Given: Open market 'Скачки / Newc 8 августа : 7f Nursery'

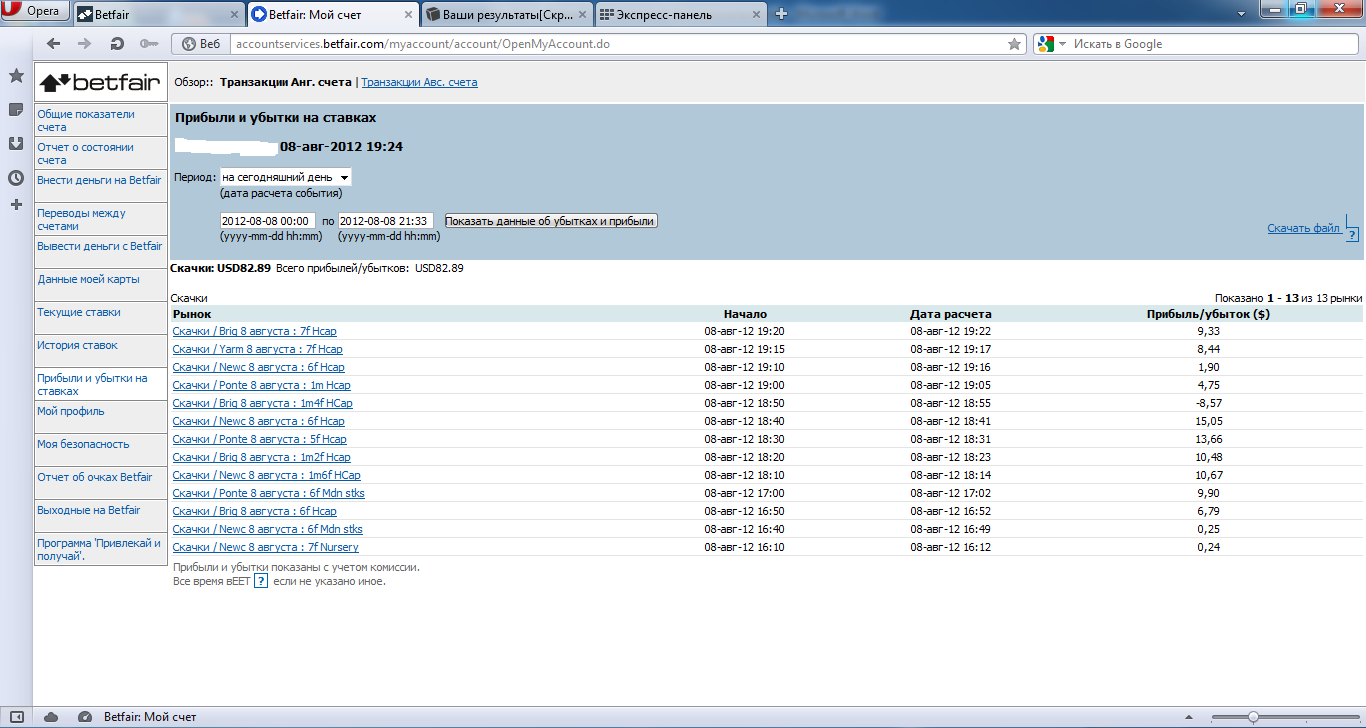Looking at the screenshot, I should coord(265,547).
